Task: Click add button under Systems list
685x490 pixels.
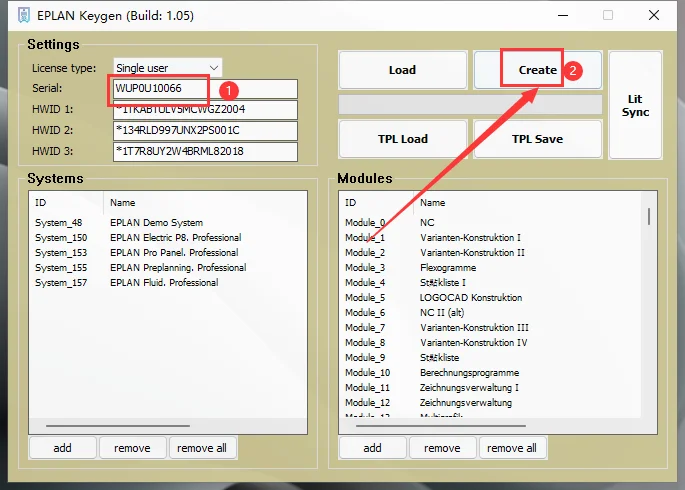Action: coord(62,448)
